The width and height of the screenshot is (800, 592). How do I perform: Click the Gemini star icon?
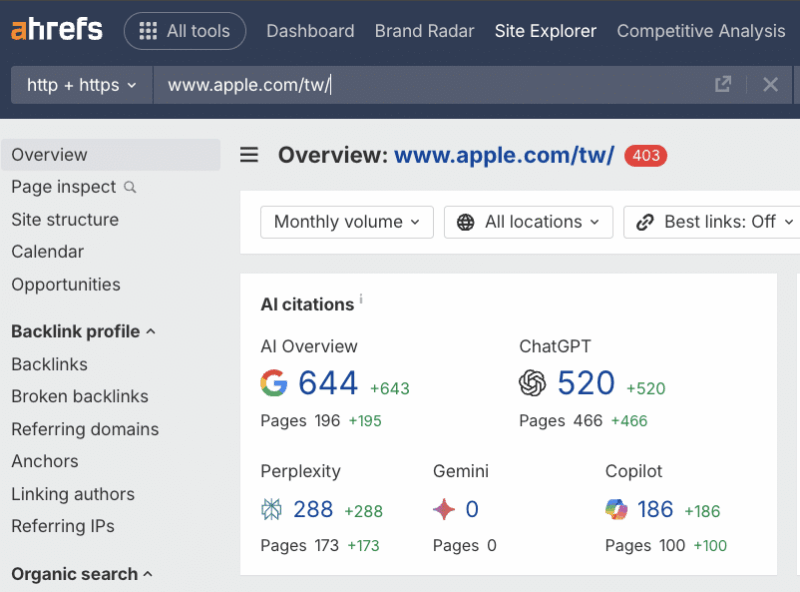(x=444, y=509)
